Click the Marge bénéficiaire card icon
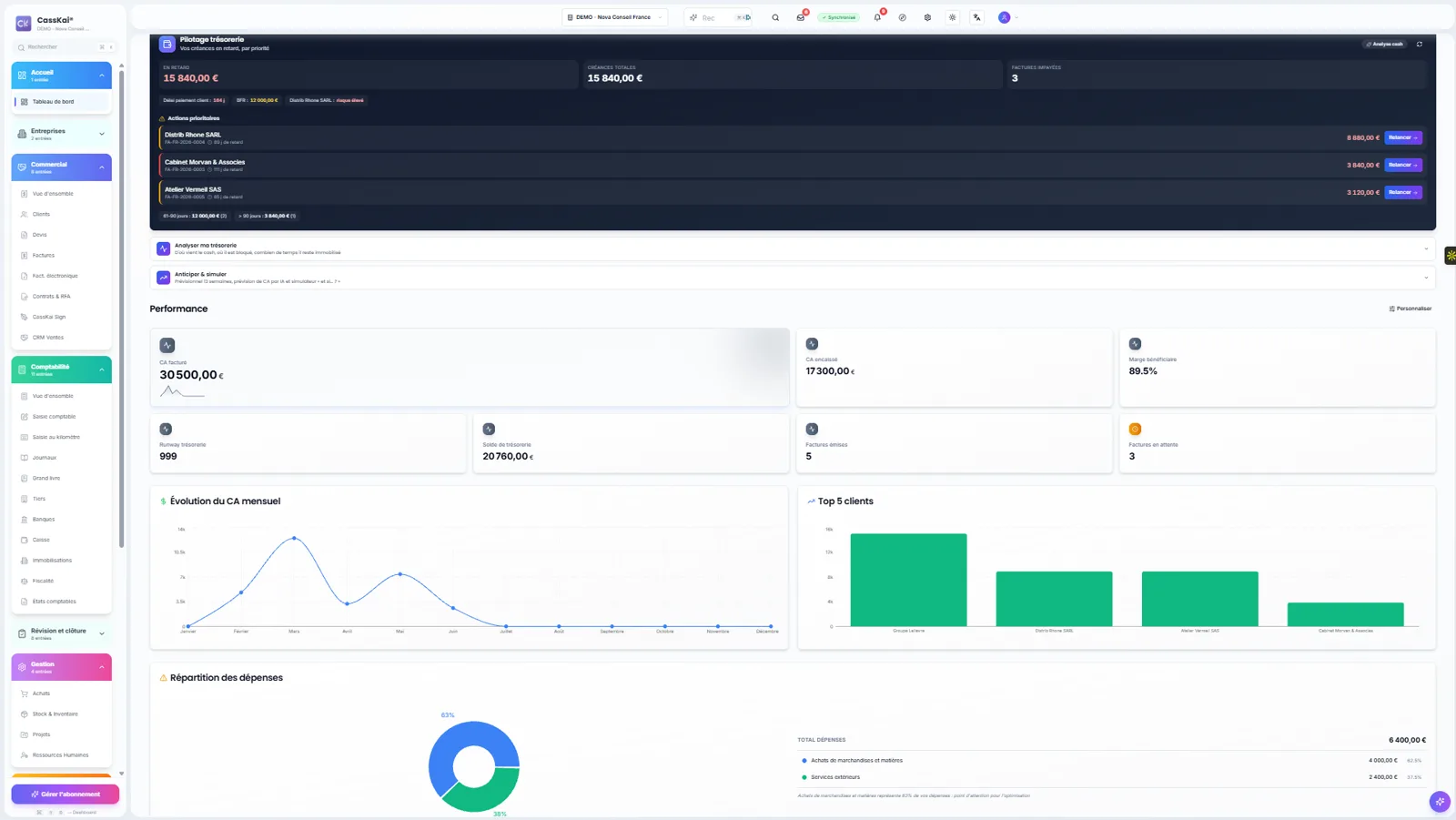 coord(1135,344)
